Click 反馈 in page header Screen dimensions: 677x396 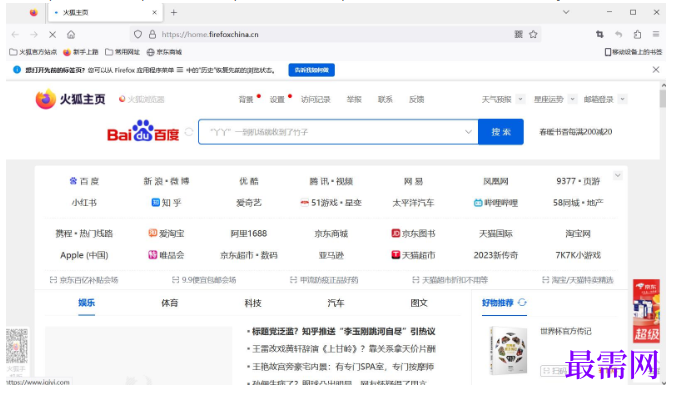pyautogui.click(x=416, y=99)
